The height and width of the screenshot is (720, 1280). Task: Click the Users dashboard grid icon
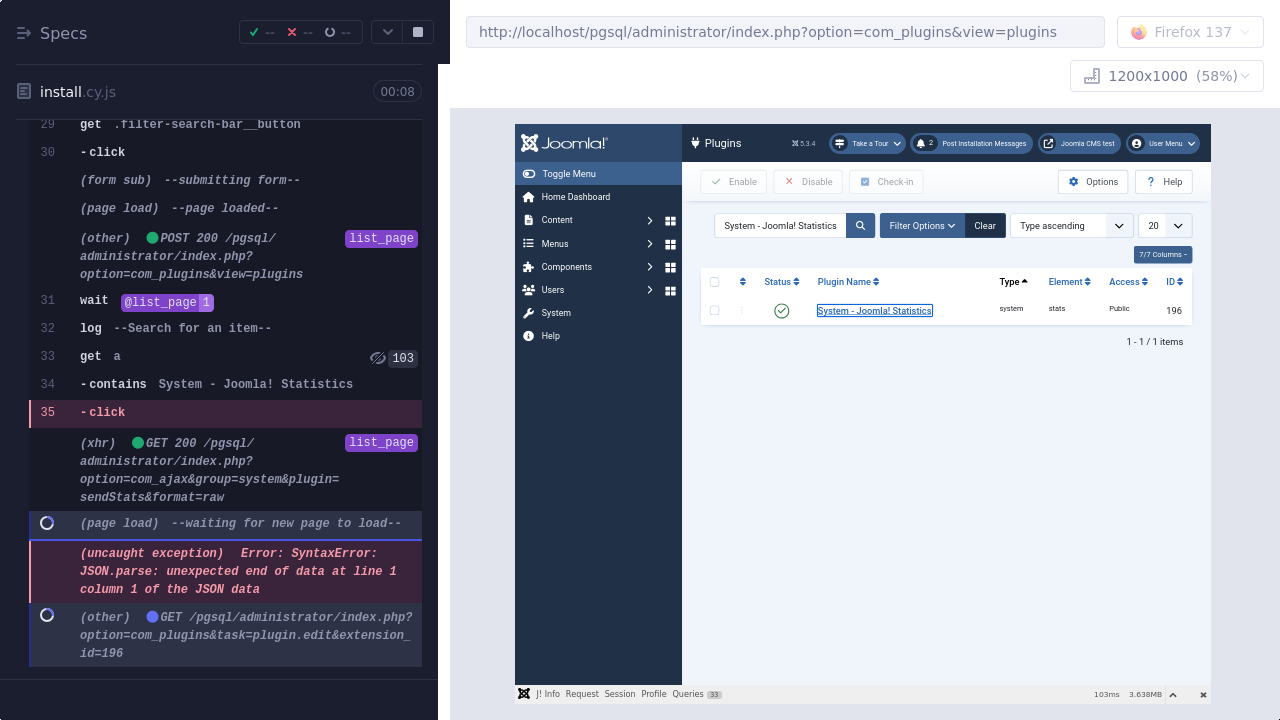(671, 291)
